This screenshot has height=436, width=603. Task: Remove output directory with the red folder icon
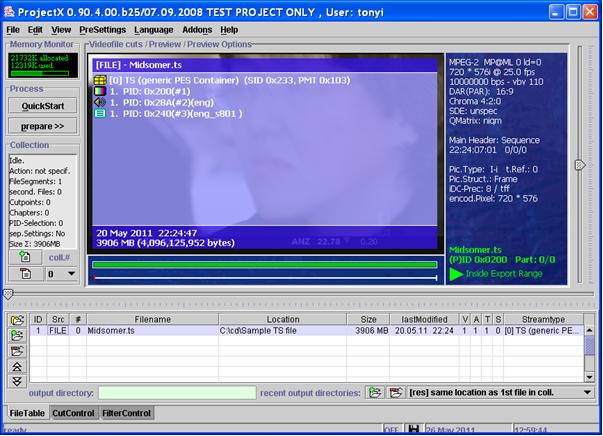click(395, 393)
